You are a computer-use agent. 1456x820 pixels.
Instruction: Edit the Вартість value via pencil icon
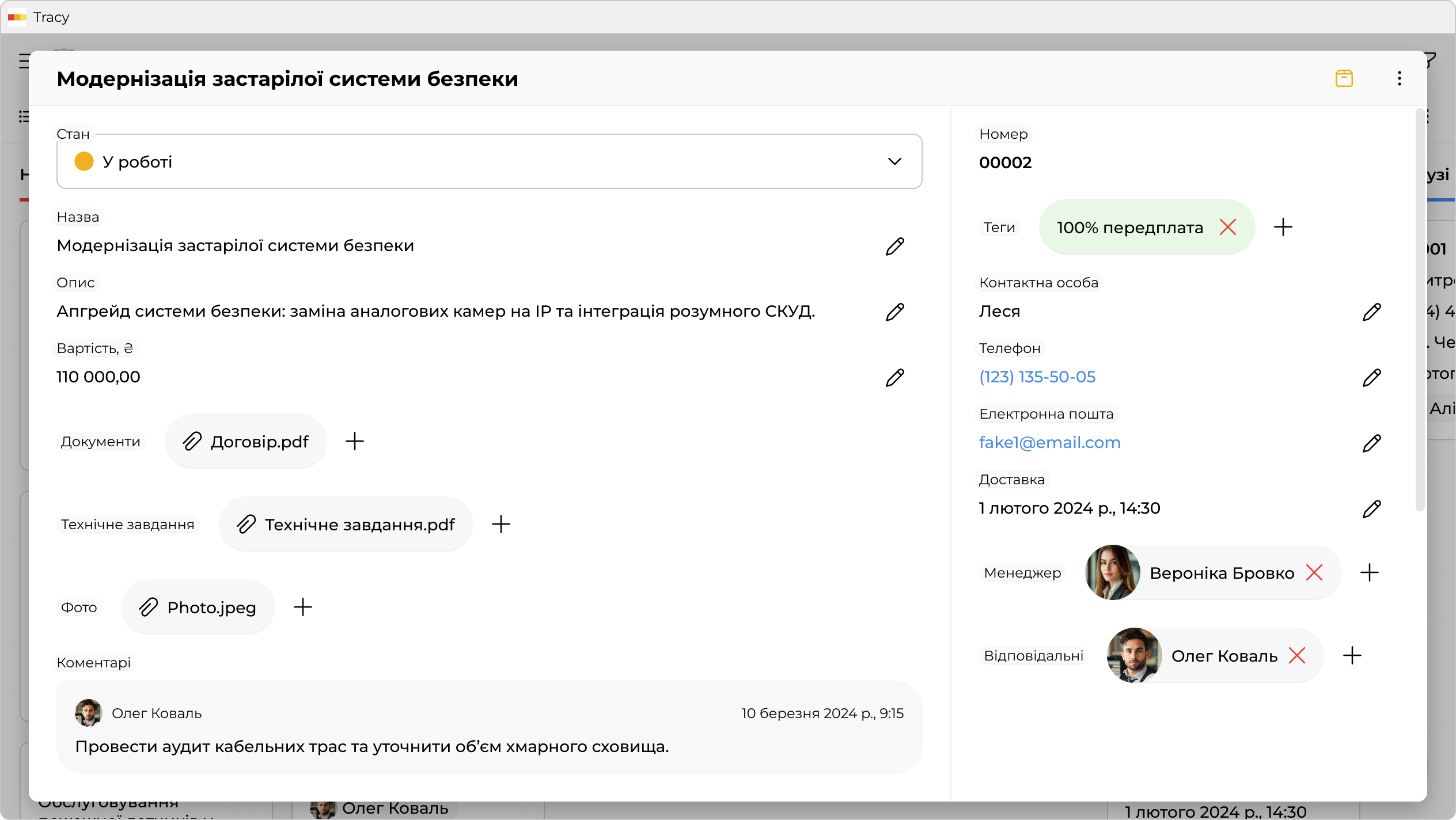pos(894,378)
